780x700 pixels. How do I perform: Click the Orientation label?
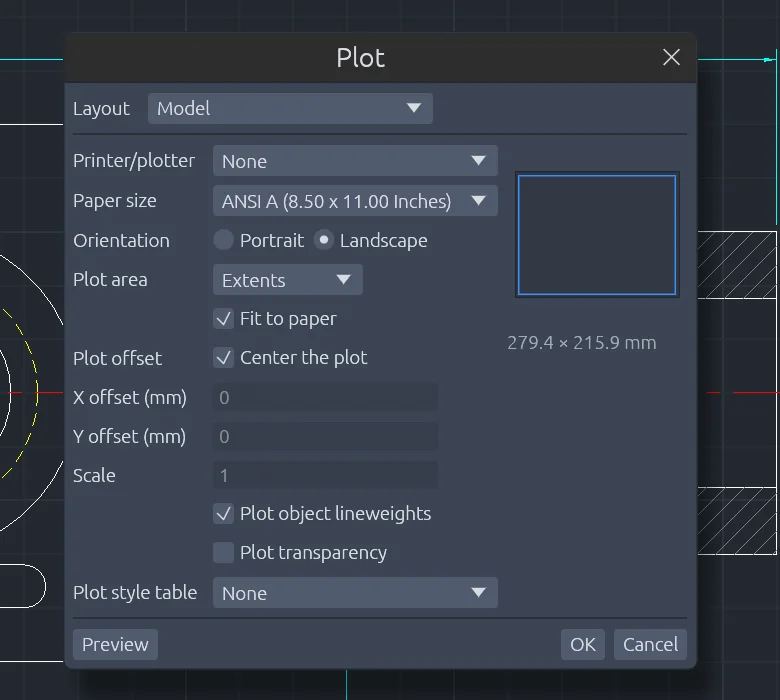(x=121, y=240)
